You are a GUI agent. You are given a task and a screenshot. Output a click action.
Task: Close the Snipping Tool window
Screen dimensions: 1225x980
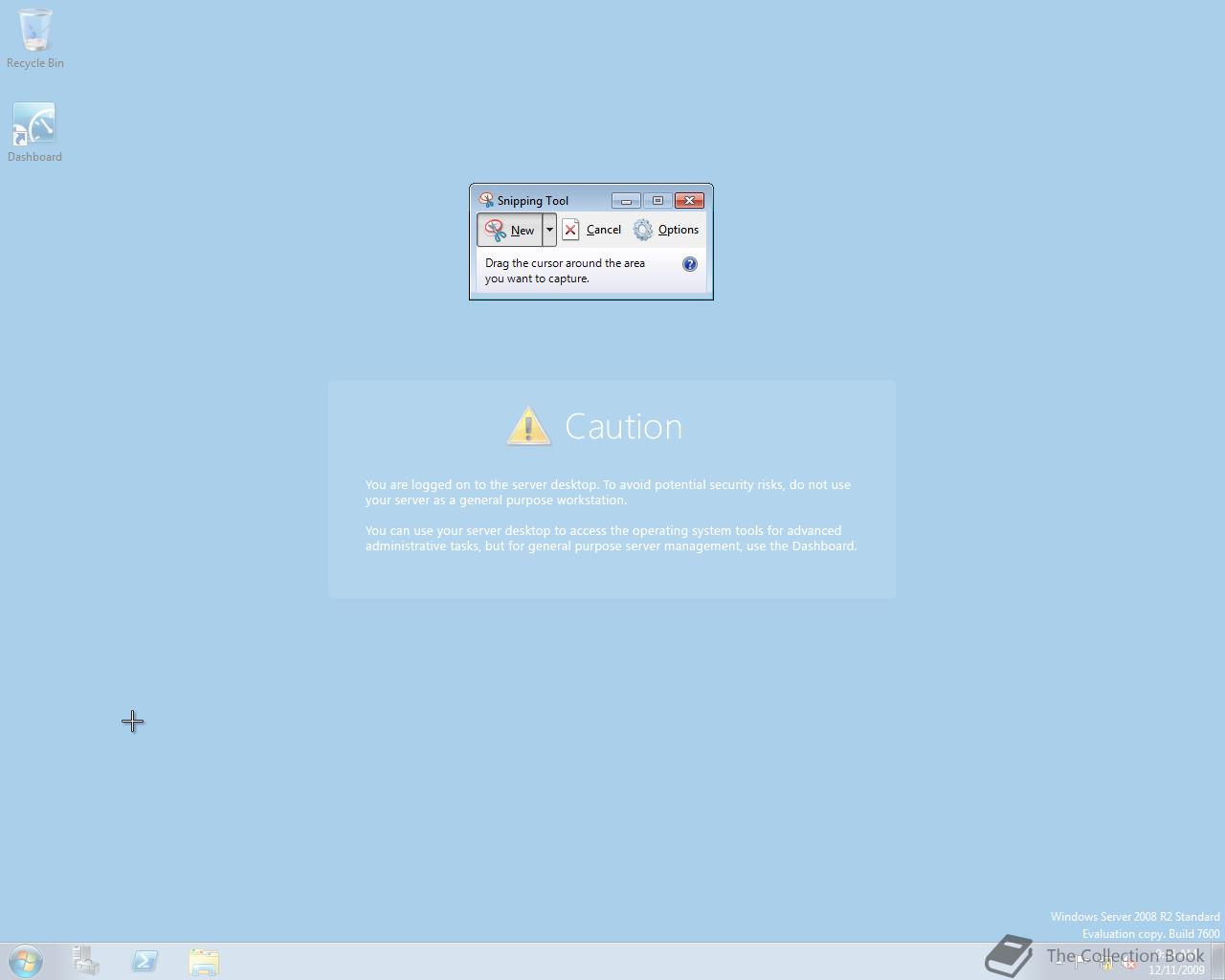[689, 200]
